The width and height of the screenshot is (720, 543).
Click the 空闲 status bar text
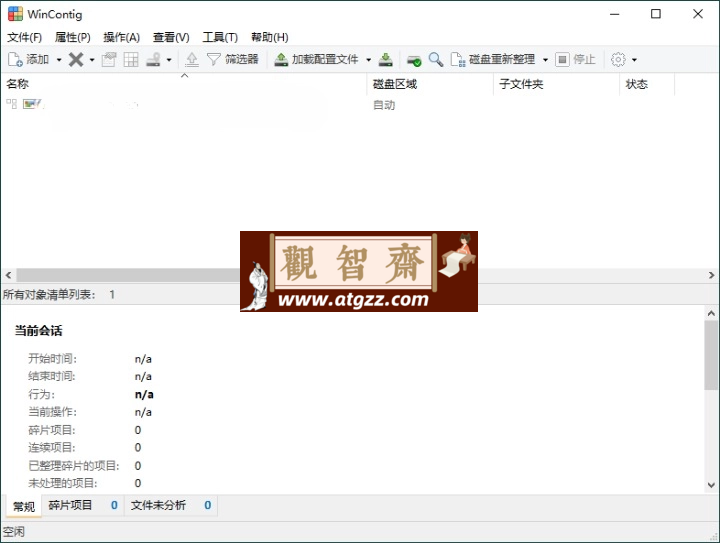pyautogui.click(x=13, y=532)
